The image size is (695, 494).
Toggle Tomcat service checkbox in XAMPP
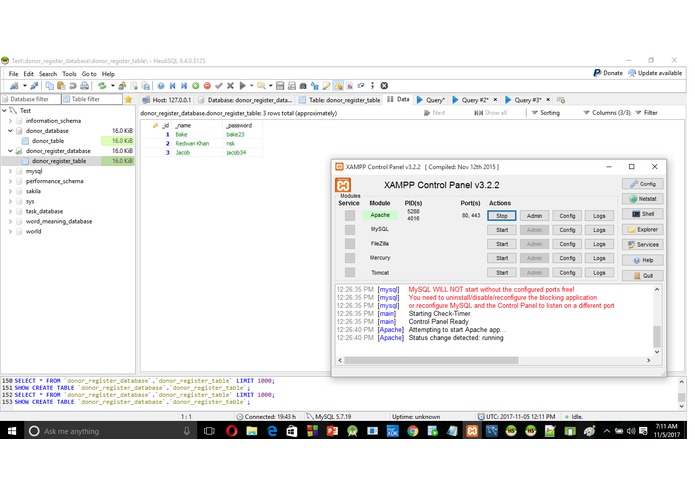click(x=350, y=272)
